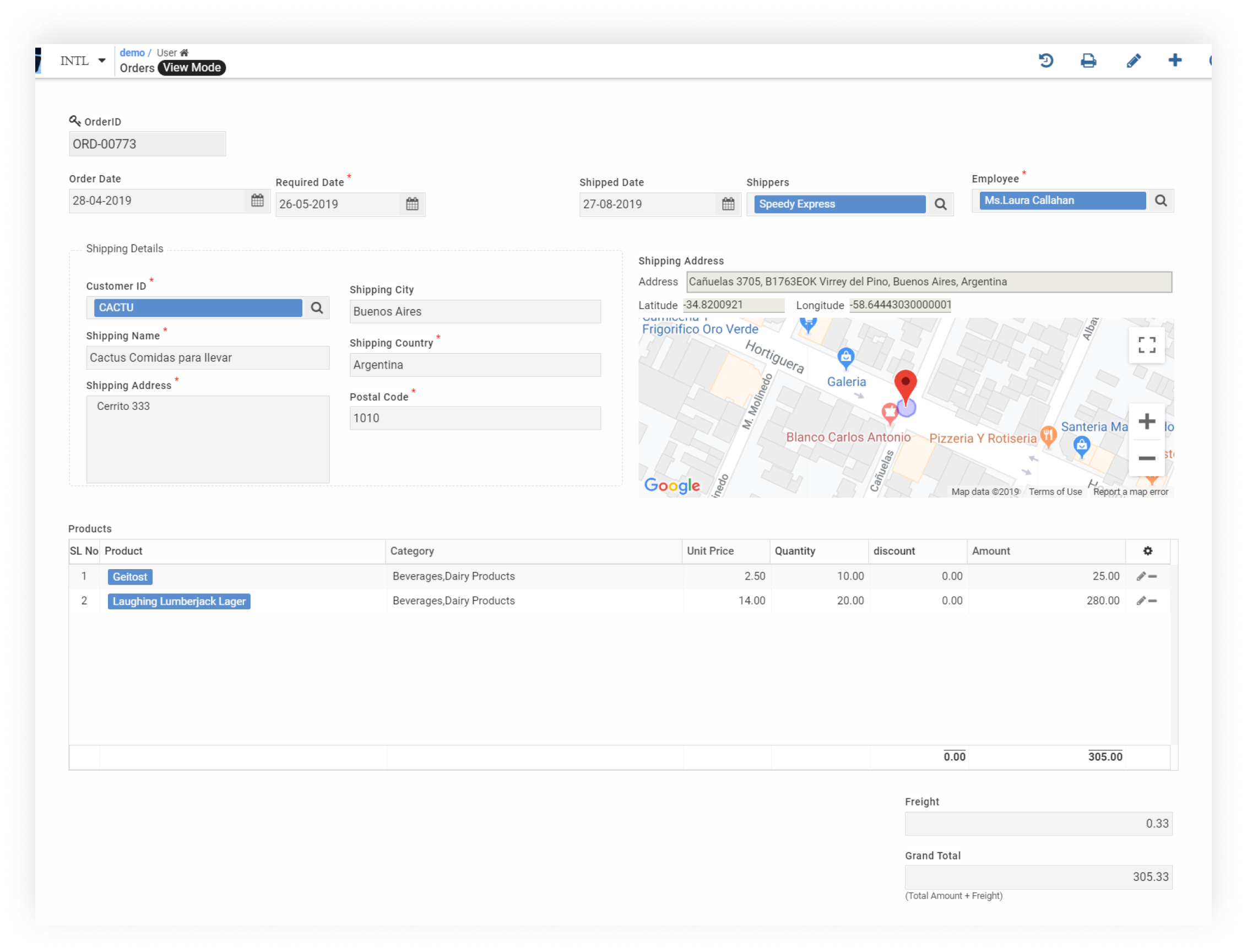Image resolution: width=1247 pixels, height=952 pixels.
Task: Expand the INTL dropdown
Action: click(83, 61)
